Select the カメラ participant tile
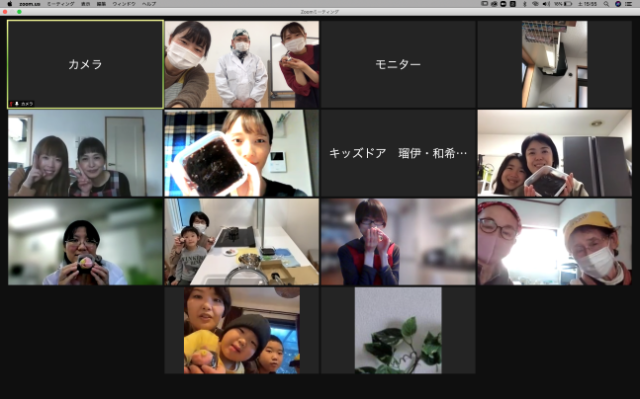The image size is (640, 399). [85, 64]
